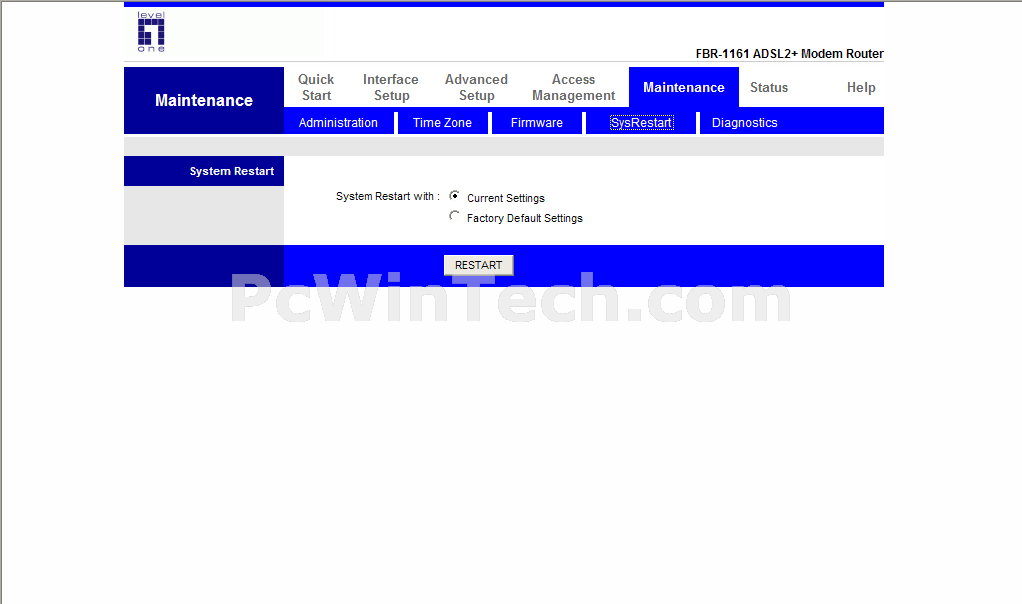The image size is (1022, 604).
Task: Open the Interface Setup tab
Action: pos(391,87)
